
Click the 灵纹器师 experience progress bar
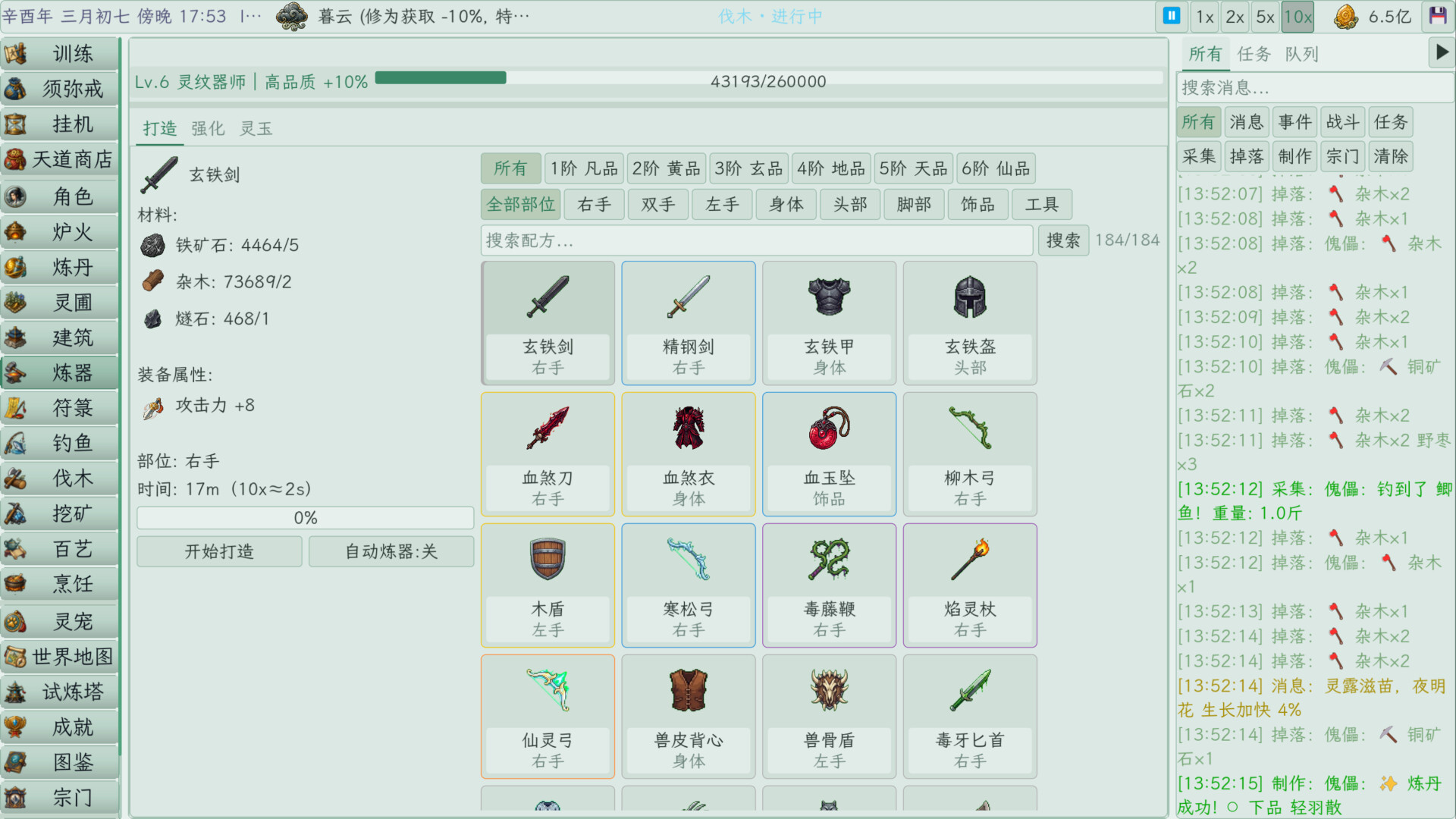(x=769, y=79)
